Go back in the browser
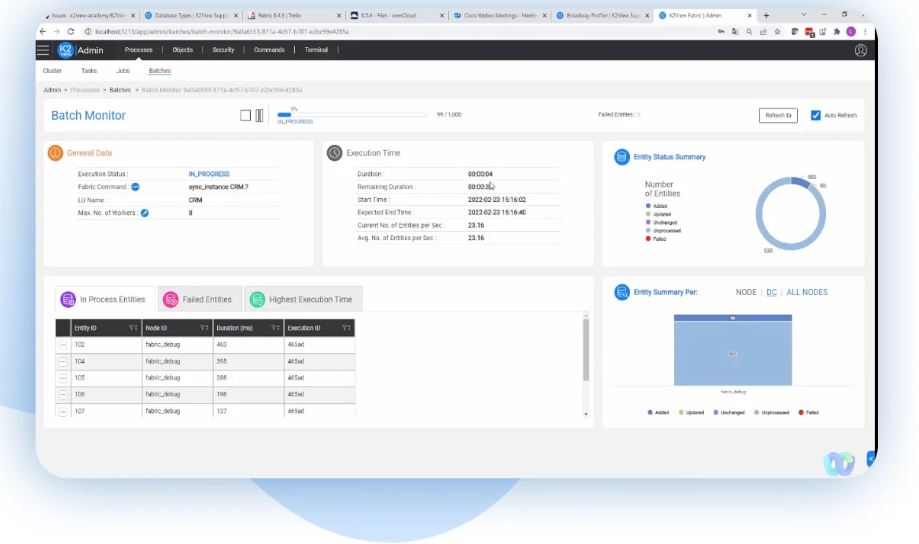 click(42, 32)
